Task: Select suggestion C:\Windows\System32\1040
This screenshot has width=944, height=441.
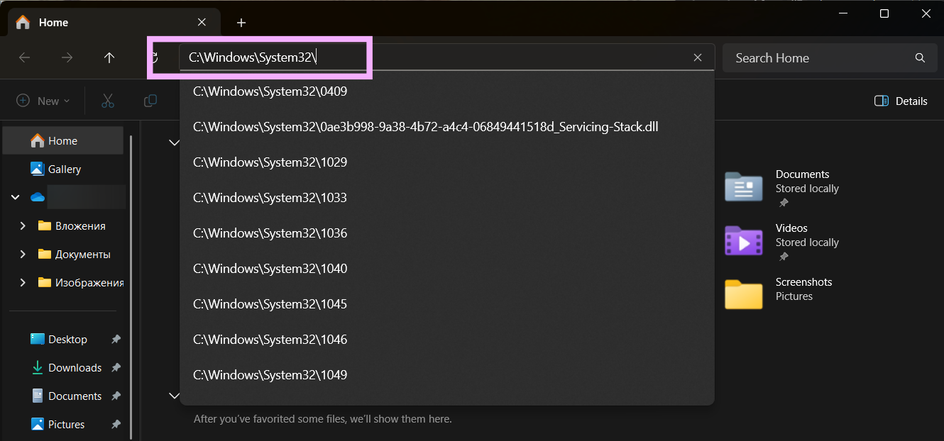Action: coord(447,269)
